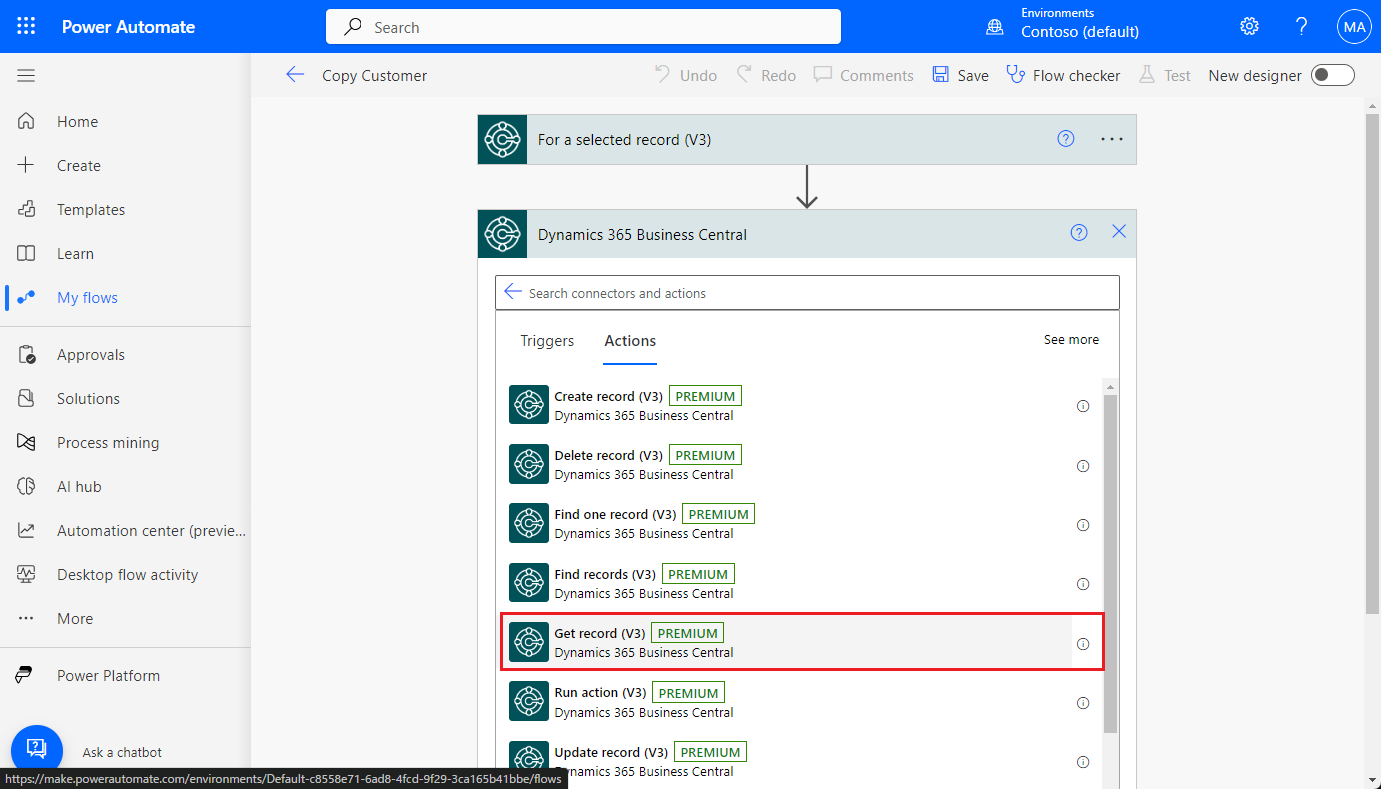View info for Get record (V3) action
Image resolution: width=1381 pixels, height=789 pixels.
[x=1083, y=644]
